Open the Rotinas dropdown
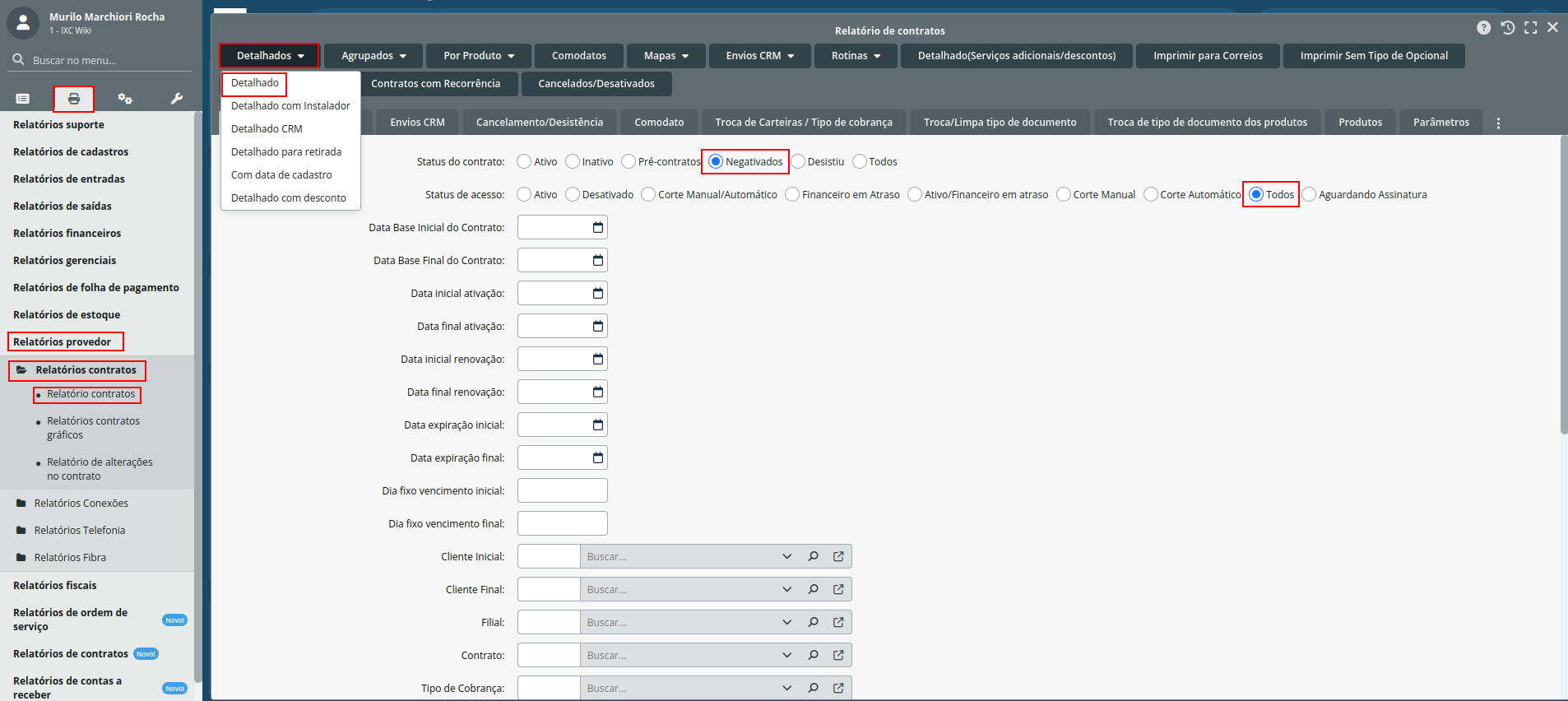 click(x=856, y=56)
